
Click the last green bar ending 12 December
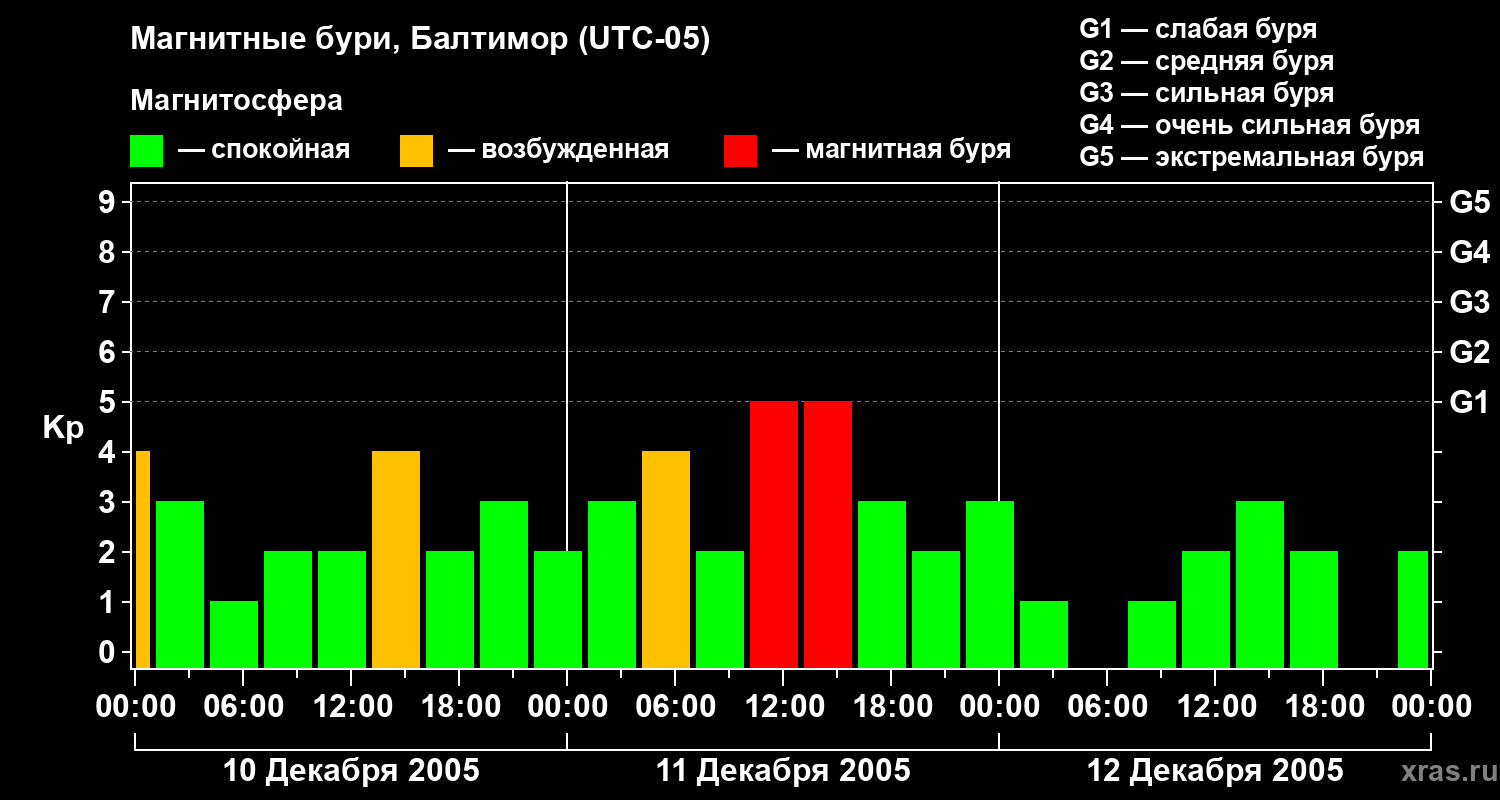coord(1413,609)
